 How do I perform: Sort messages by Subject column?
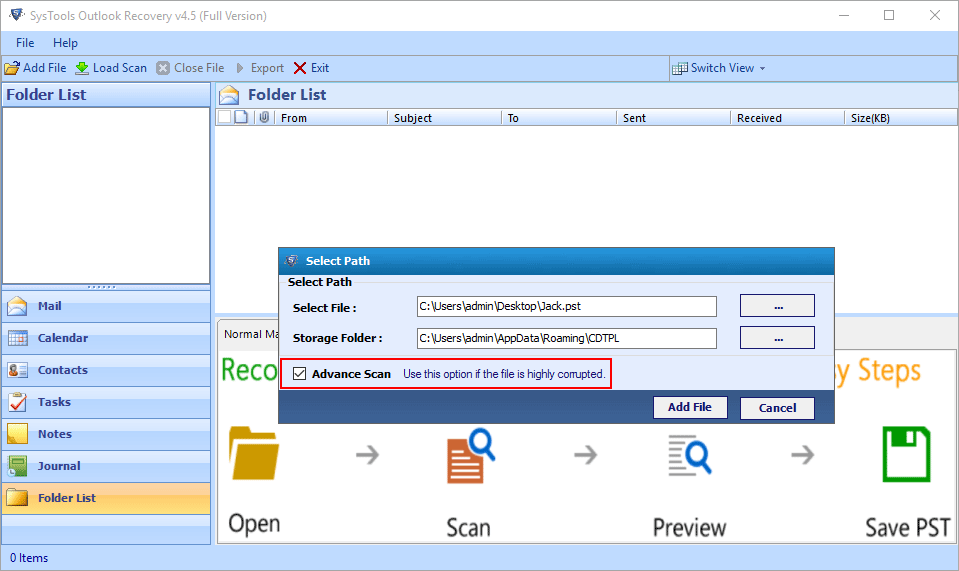(x=413, y=118)
